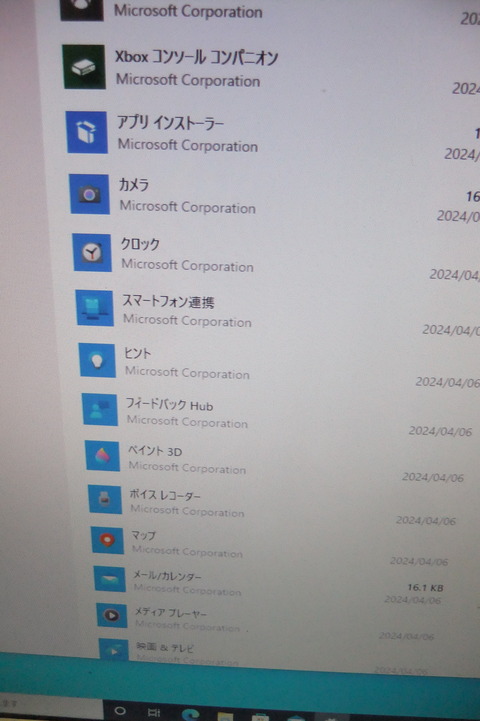Click the 映画 & テレビ app icon

[x=114, y=650]
